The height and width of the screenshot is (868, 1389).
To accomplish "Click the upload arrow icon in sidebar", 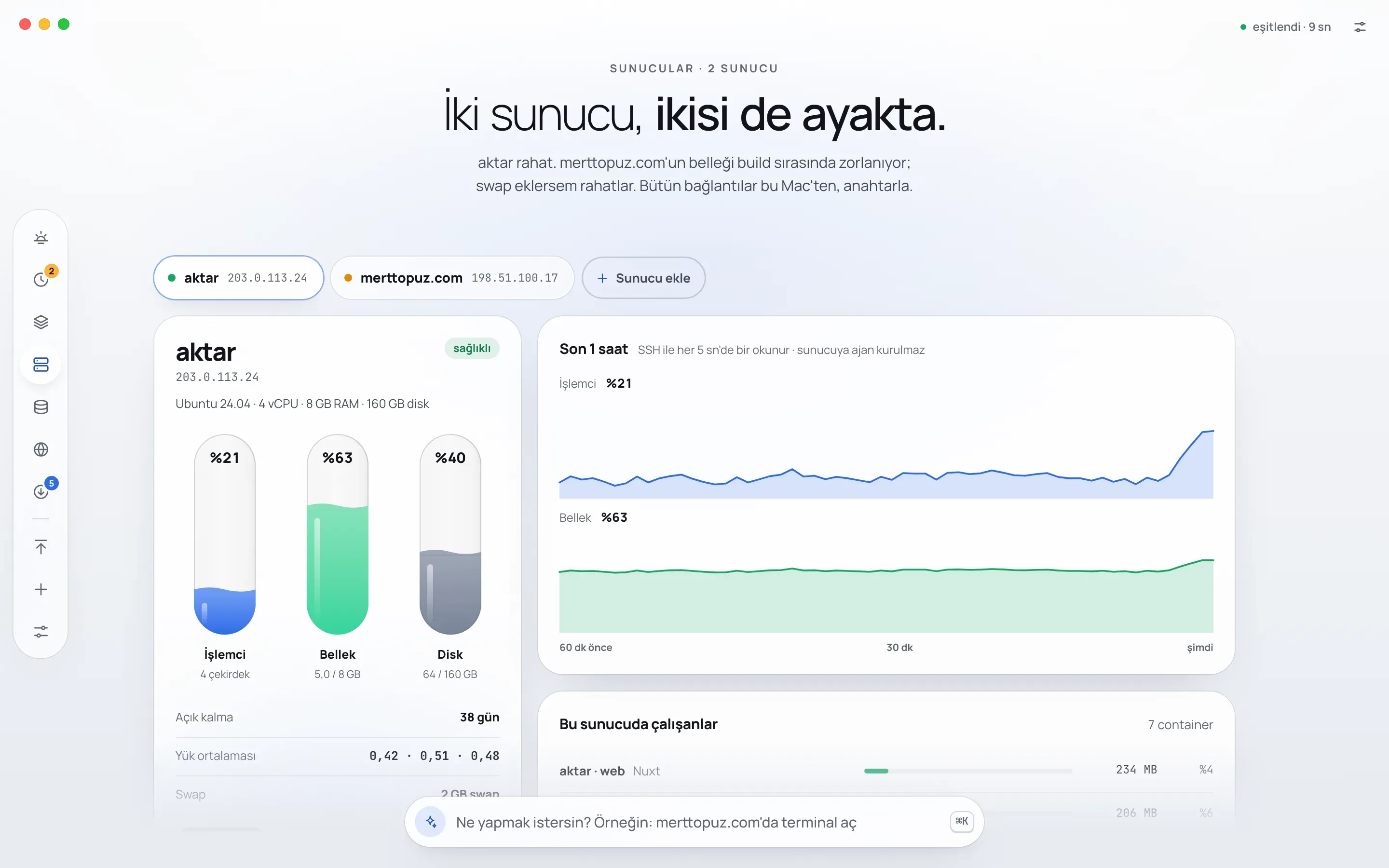I will pos(41,546).
